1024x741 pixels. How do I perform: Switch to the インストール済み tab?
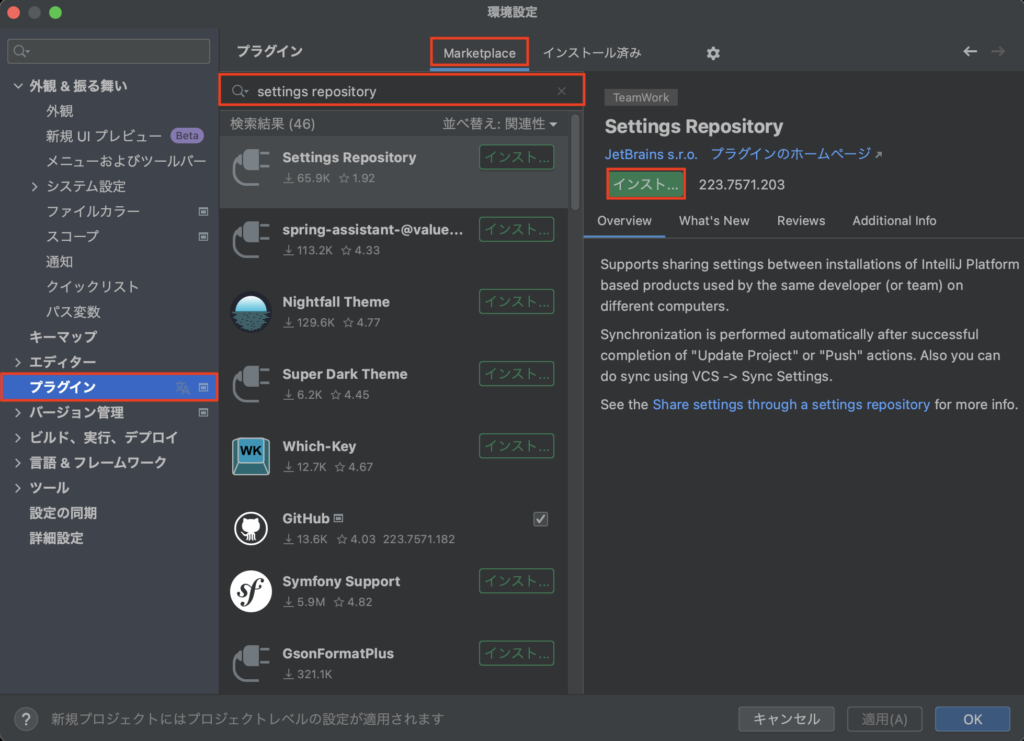click(592, 53)
